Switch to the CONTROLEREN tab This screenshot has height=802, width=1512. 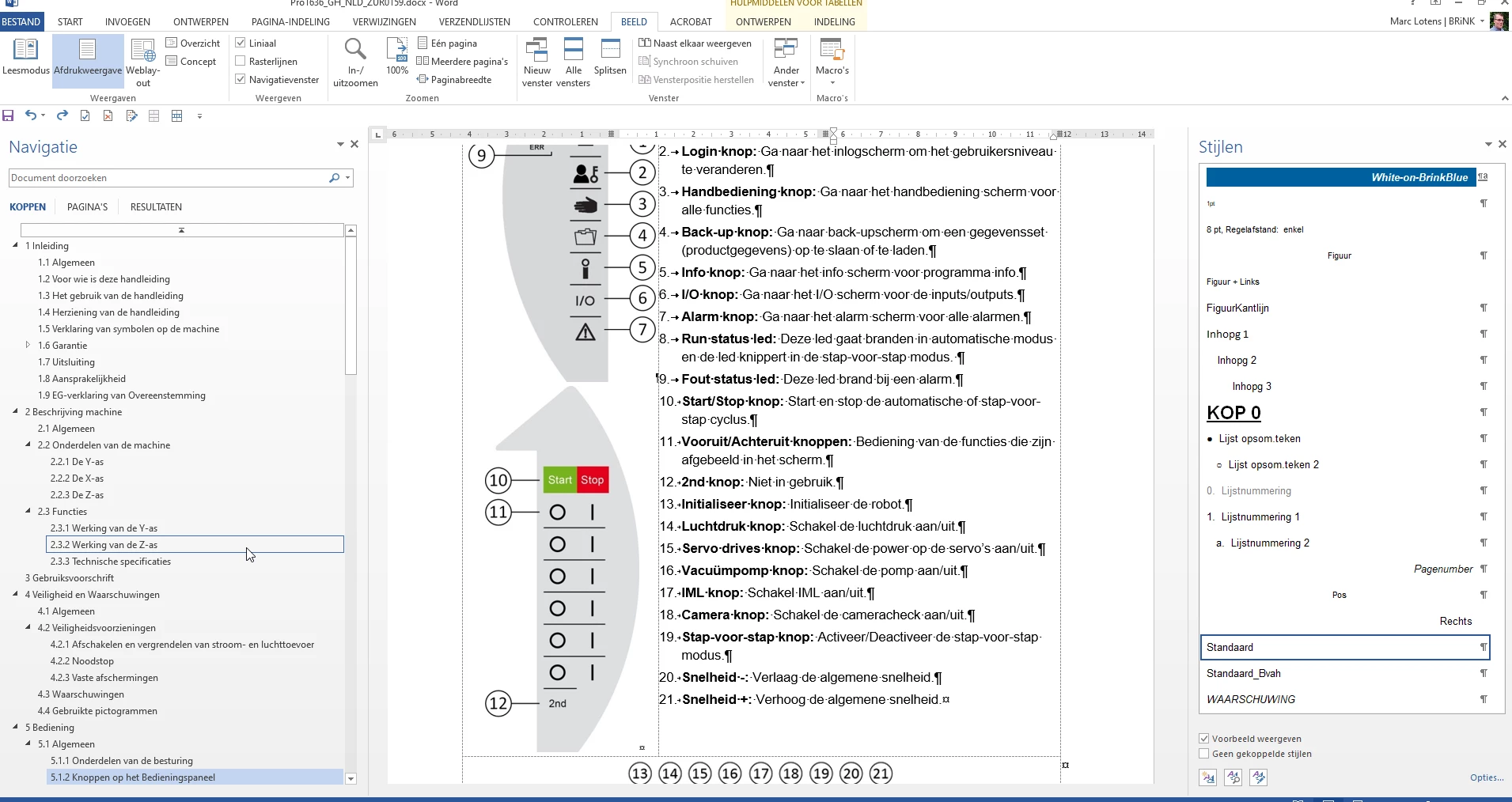click(566, 21)
